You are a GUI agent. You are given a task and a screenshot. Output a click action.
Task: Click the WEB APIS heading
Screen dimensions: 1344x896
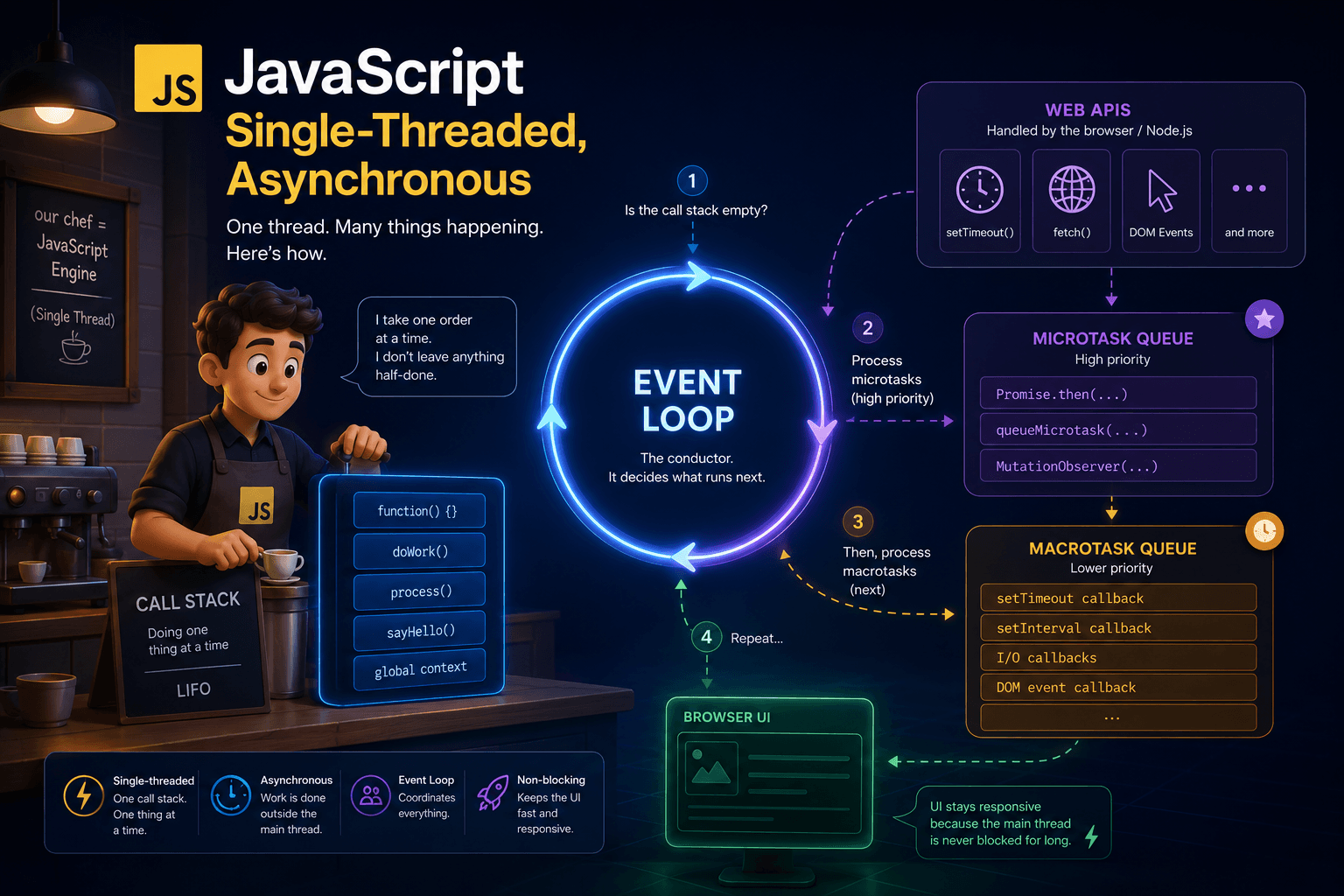tap(1088, 109)
